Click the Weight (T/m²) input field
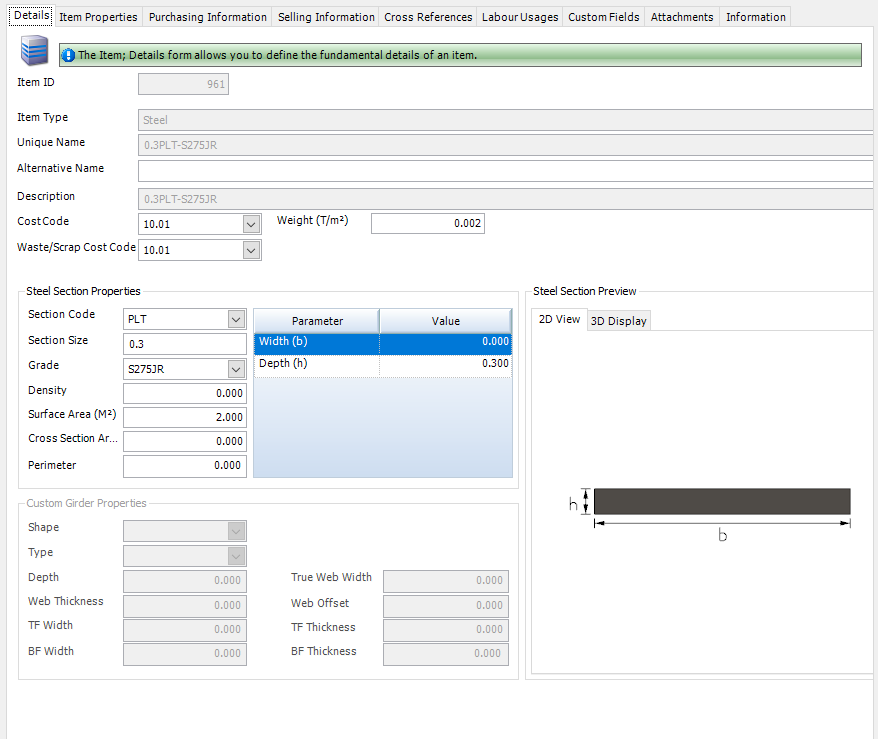The width and height of the screenshot is (878, 739). (x=428, y=223)
